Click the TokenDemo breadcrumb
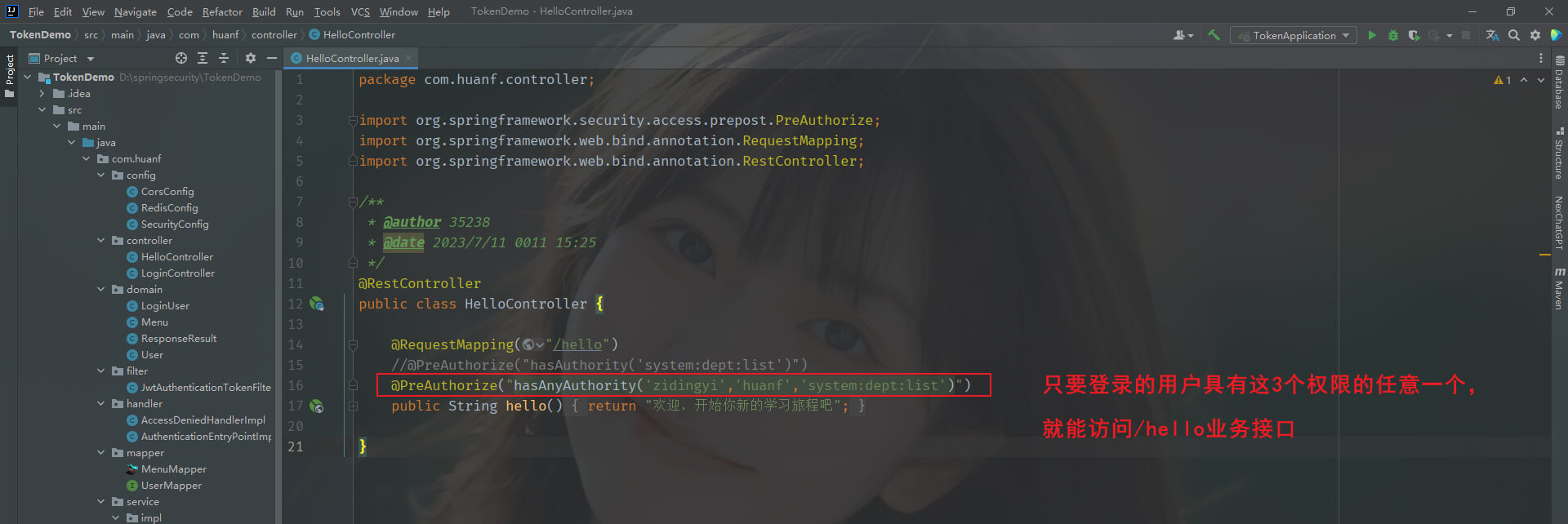 [x=40, y=35]
